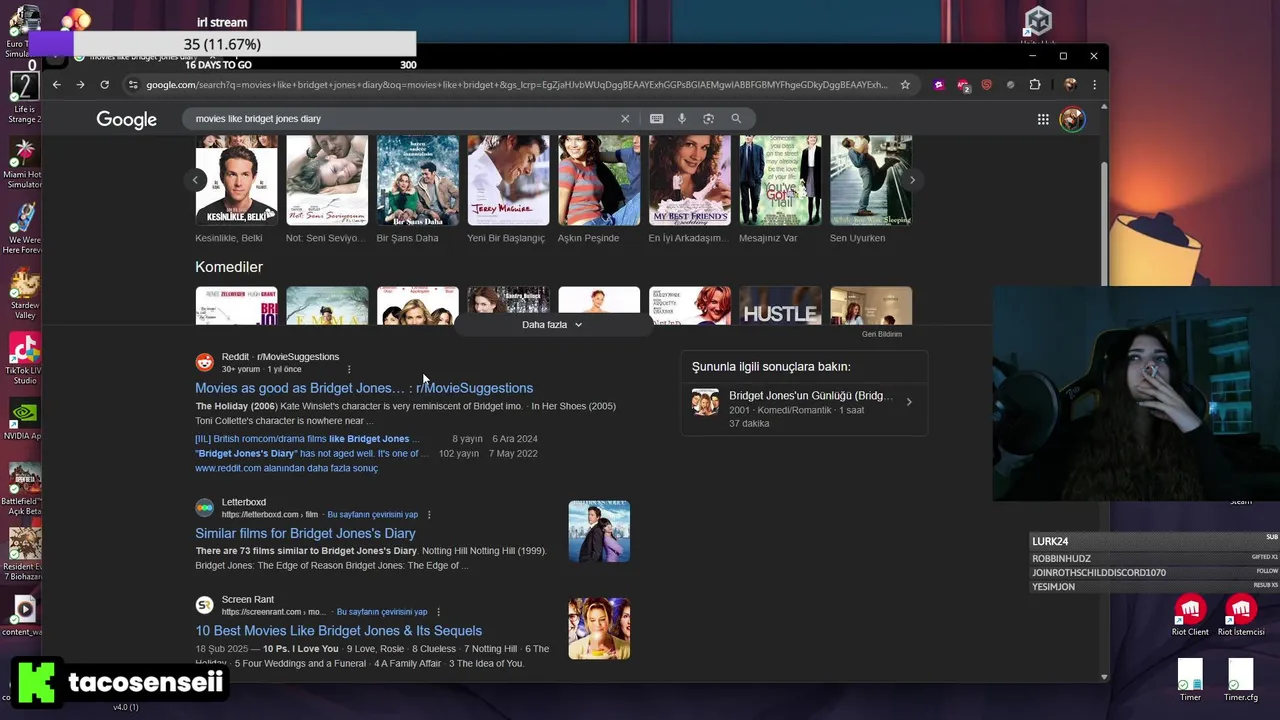Open Reddit Movies as good as Bridget Jones

[364, 388]
